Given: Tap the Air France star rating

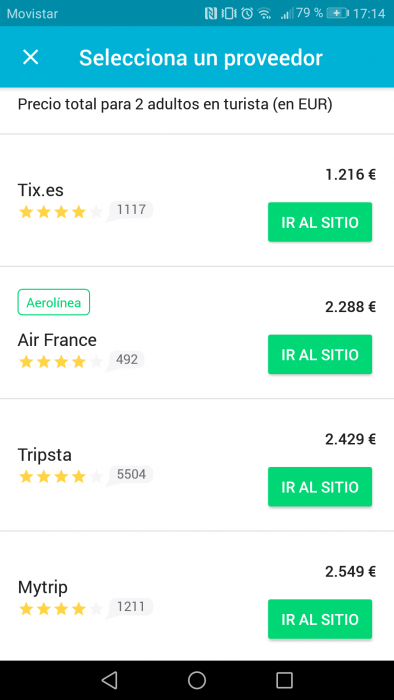Looking at the screenshot, I should tap(61, 361).
